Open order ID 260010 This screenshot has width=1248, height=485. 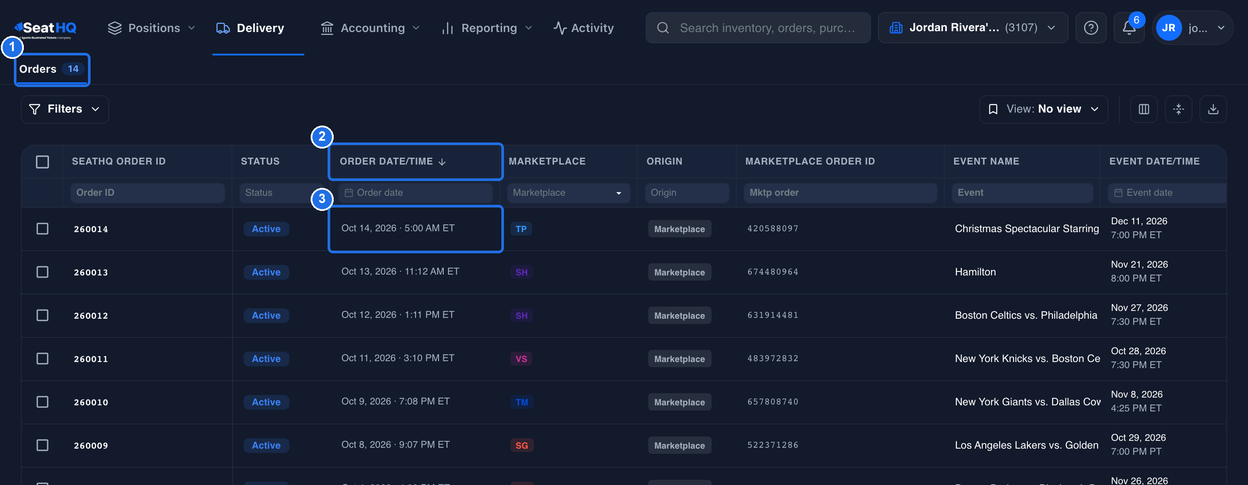click(91, 402)
